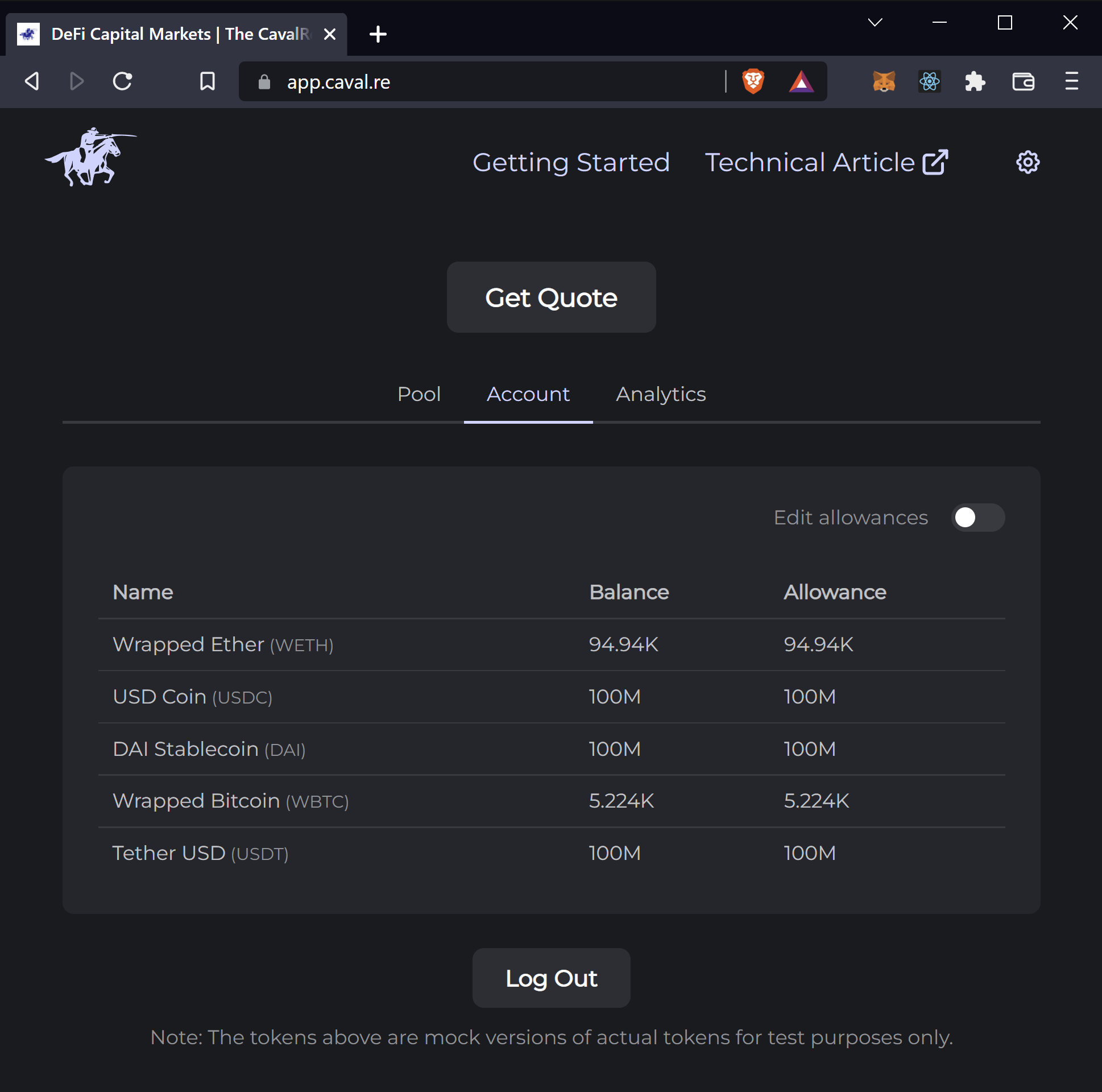Click the Edit allowances label

(851, 518)
